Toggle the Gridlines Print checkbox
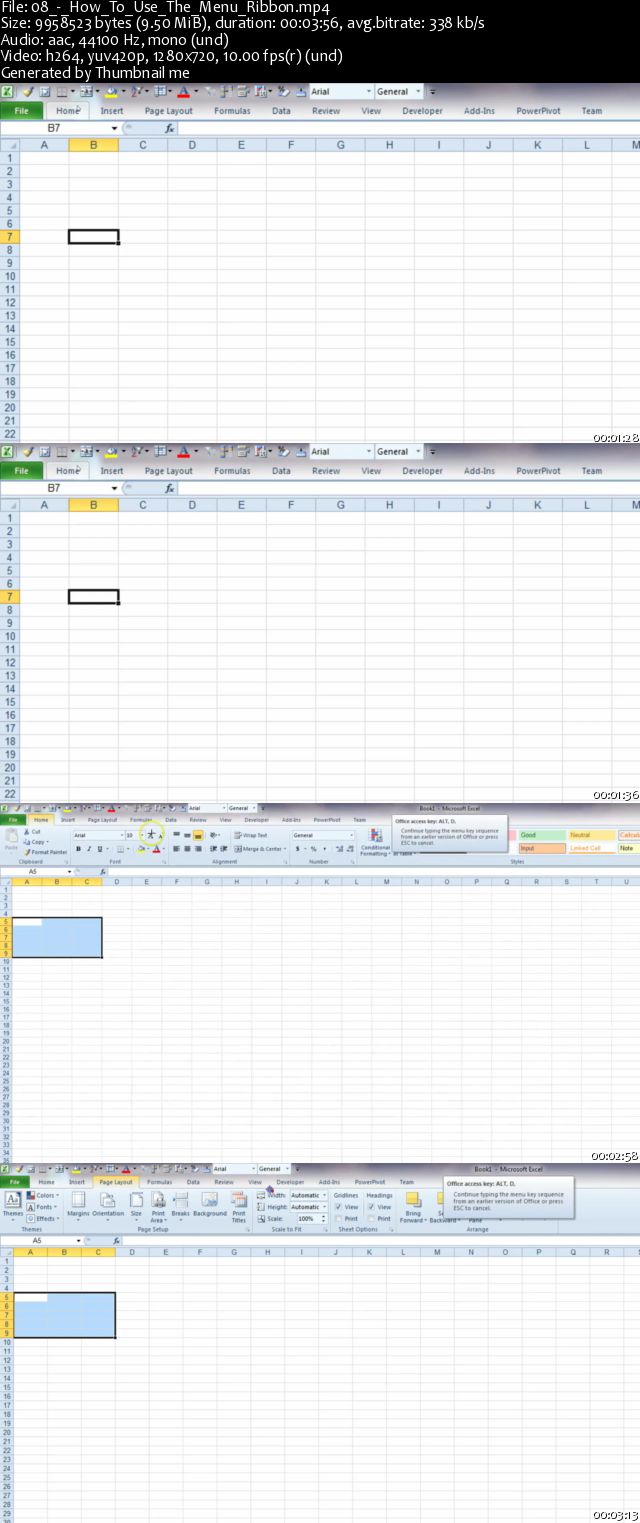640x1523 pixels. click(338, 1219)
